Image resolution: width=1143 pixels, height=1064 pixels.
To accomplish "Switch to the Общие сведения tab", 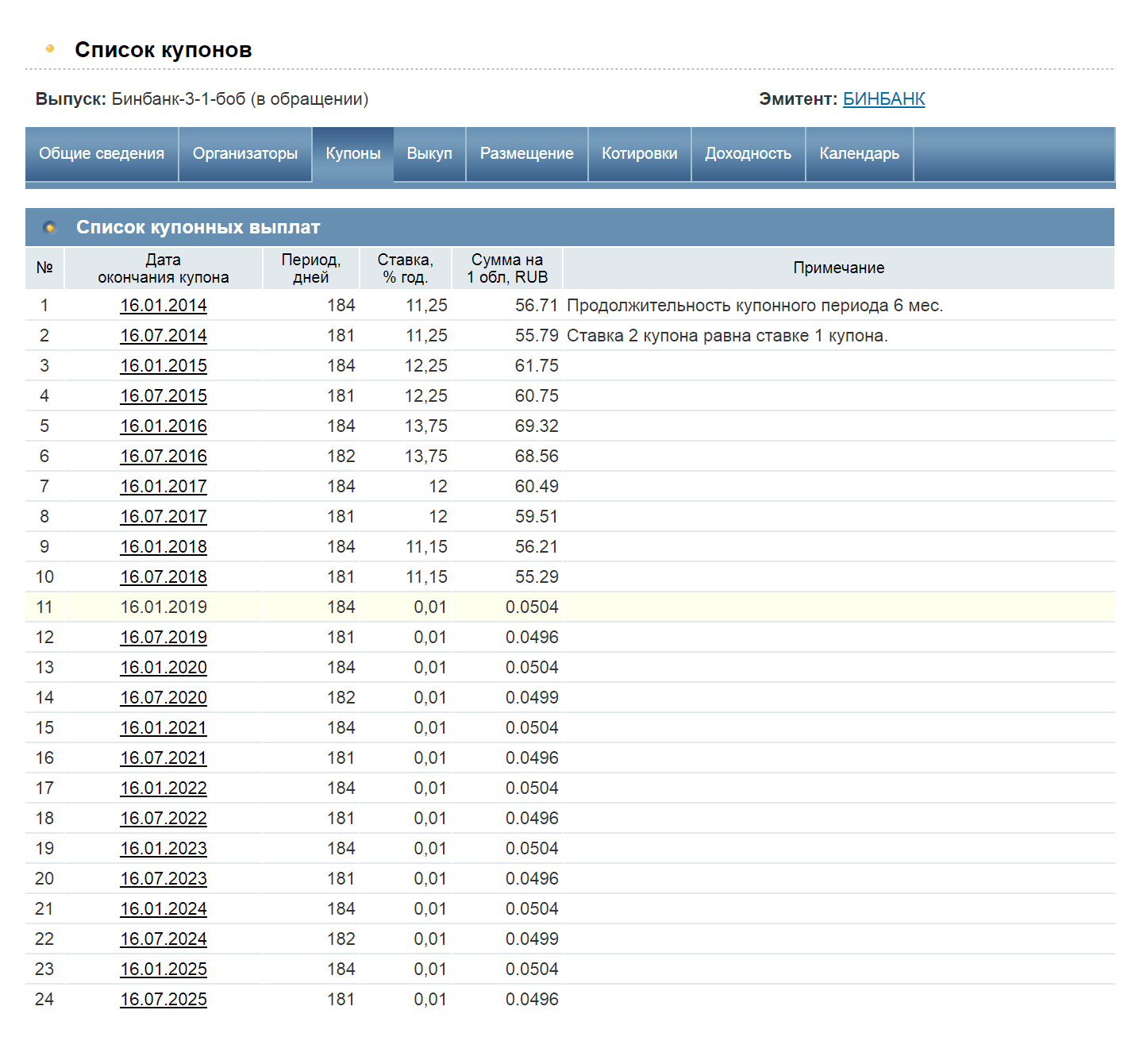I will click(x=102, y=154).
